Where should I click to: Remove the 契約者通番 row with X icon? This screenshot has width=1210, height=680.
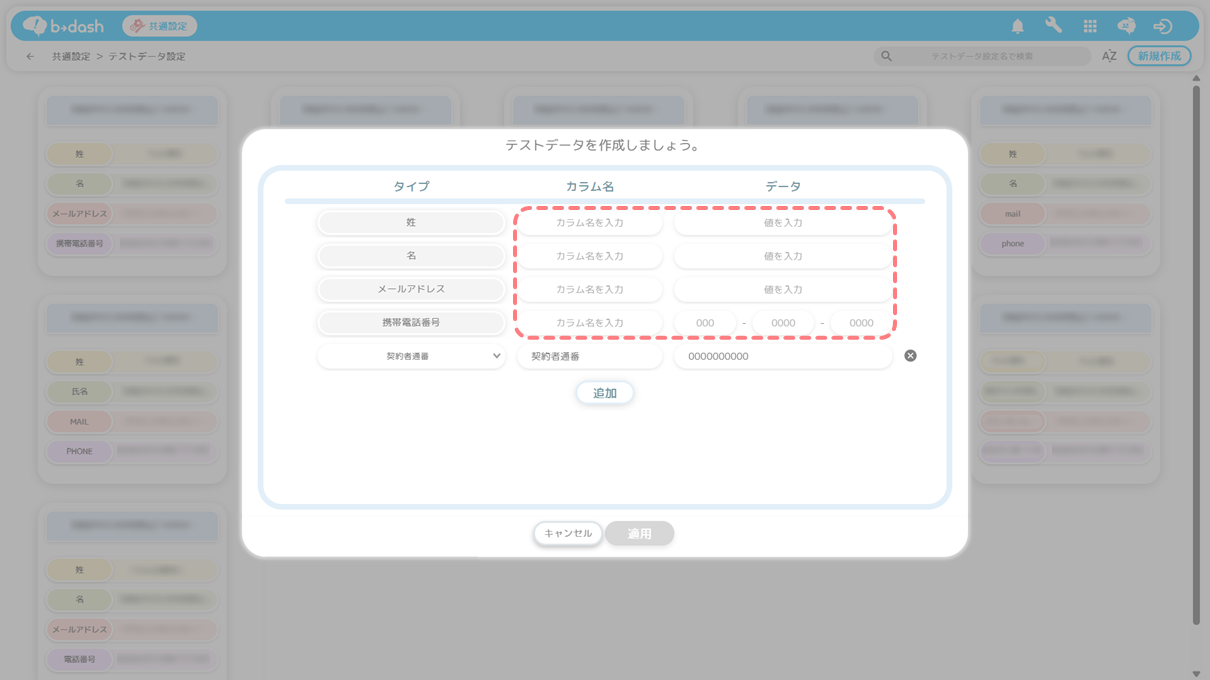coord(910,356)
